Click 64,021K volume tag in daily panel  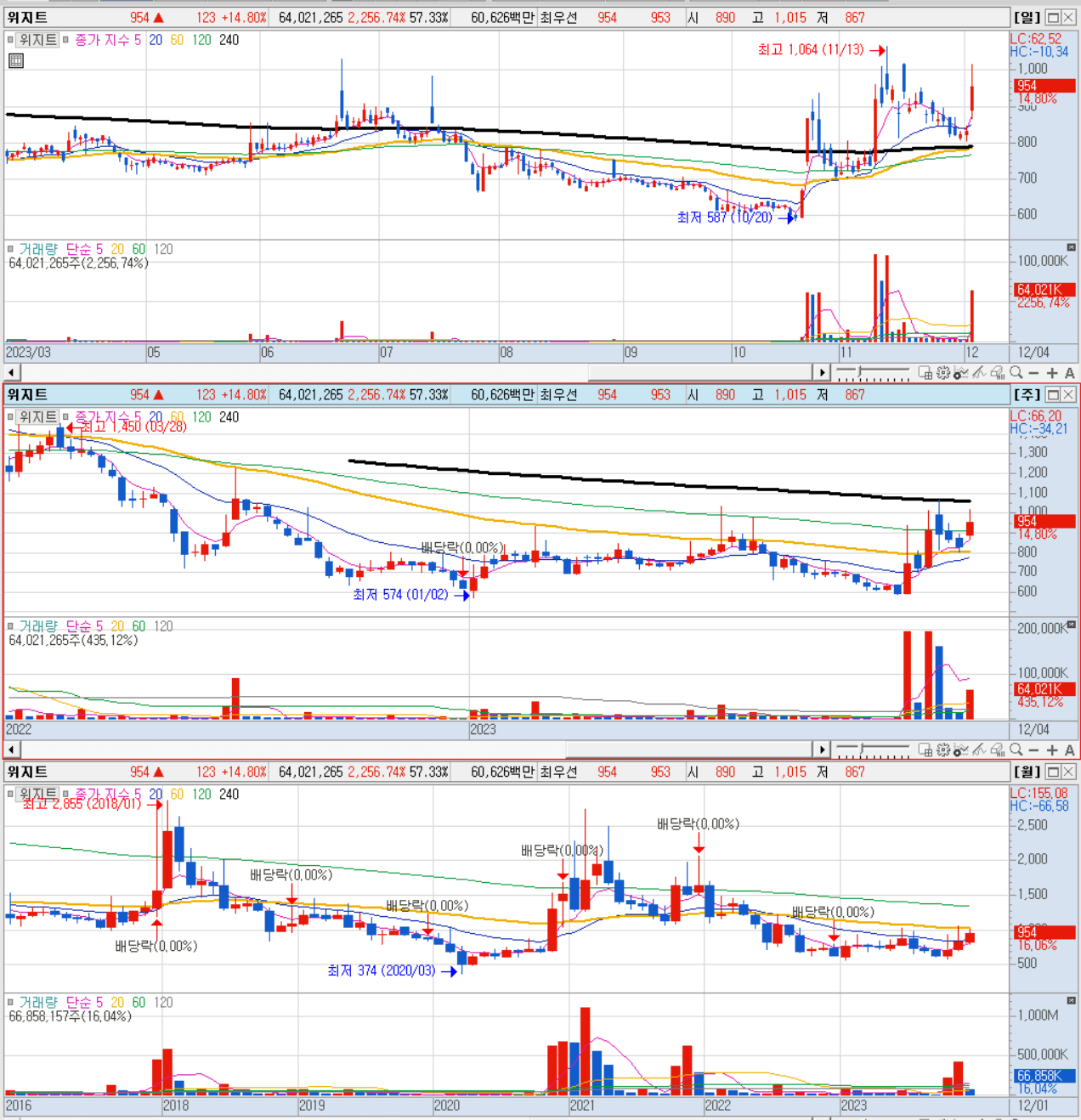pyautogui.click(x=1044, y=290)
